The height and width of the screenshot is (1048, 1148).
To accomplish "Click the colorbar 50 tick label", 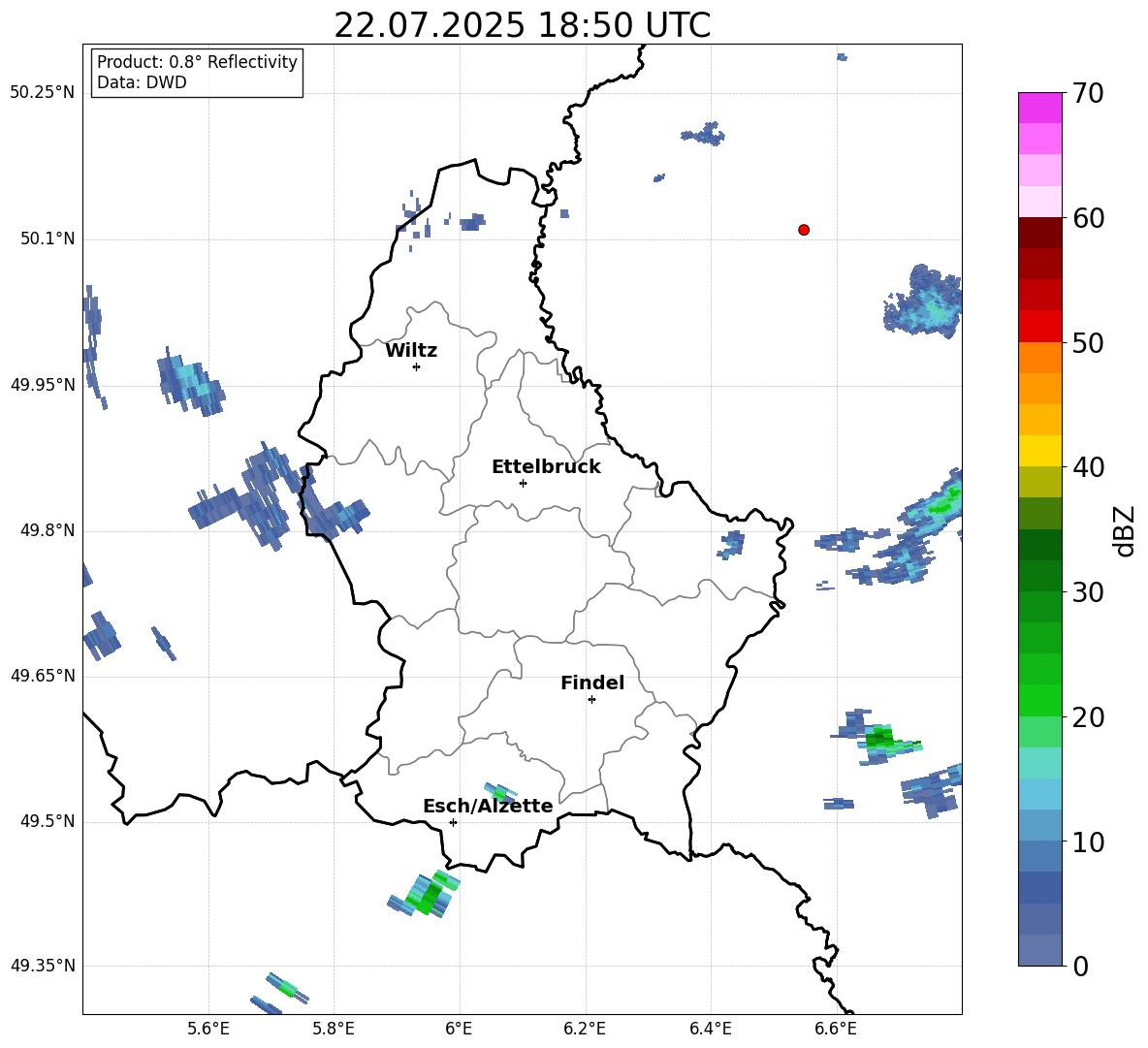I will pyautogui.click(x=1088, y=342).
